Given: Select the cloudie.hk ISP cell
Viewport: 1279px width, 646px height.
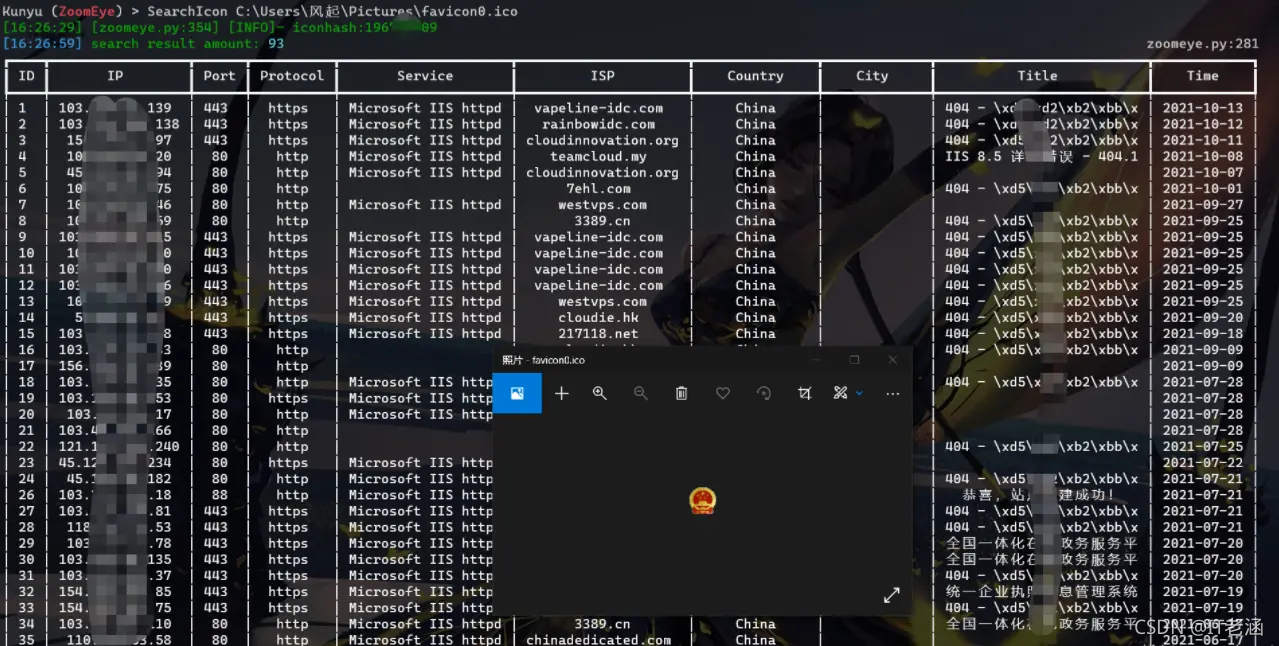Looking at the screenshot, I should (598, 318).
